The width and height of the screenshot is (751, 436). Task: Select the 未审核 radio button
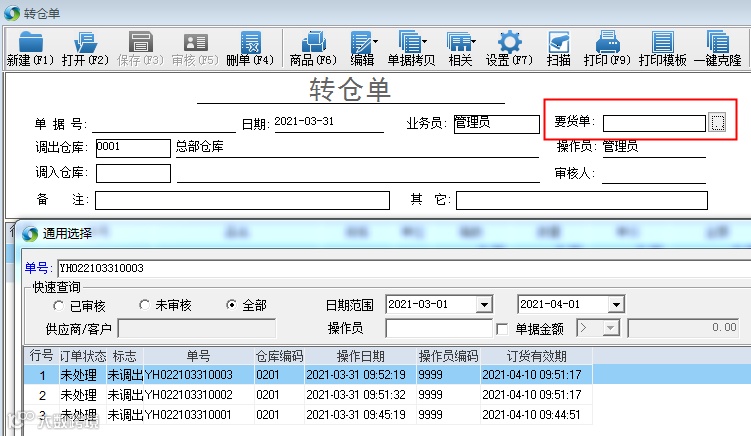click(x=144, y=305)
